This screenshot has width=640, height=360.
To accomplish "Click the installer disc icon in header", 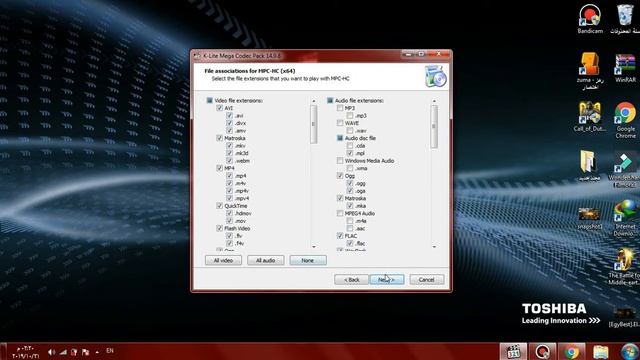I will point(436,76).
